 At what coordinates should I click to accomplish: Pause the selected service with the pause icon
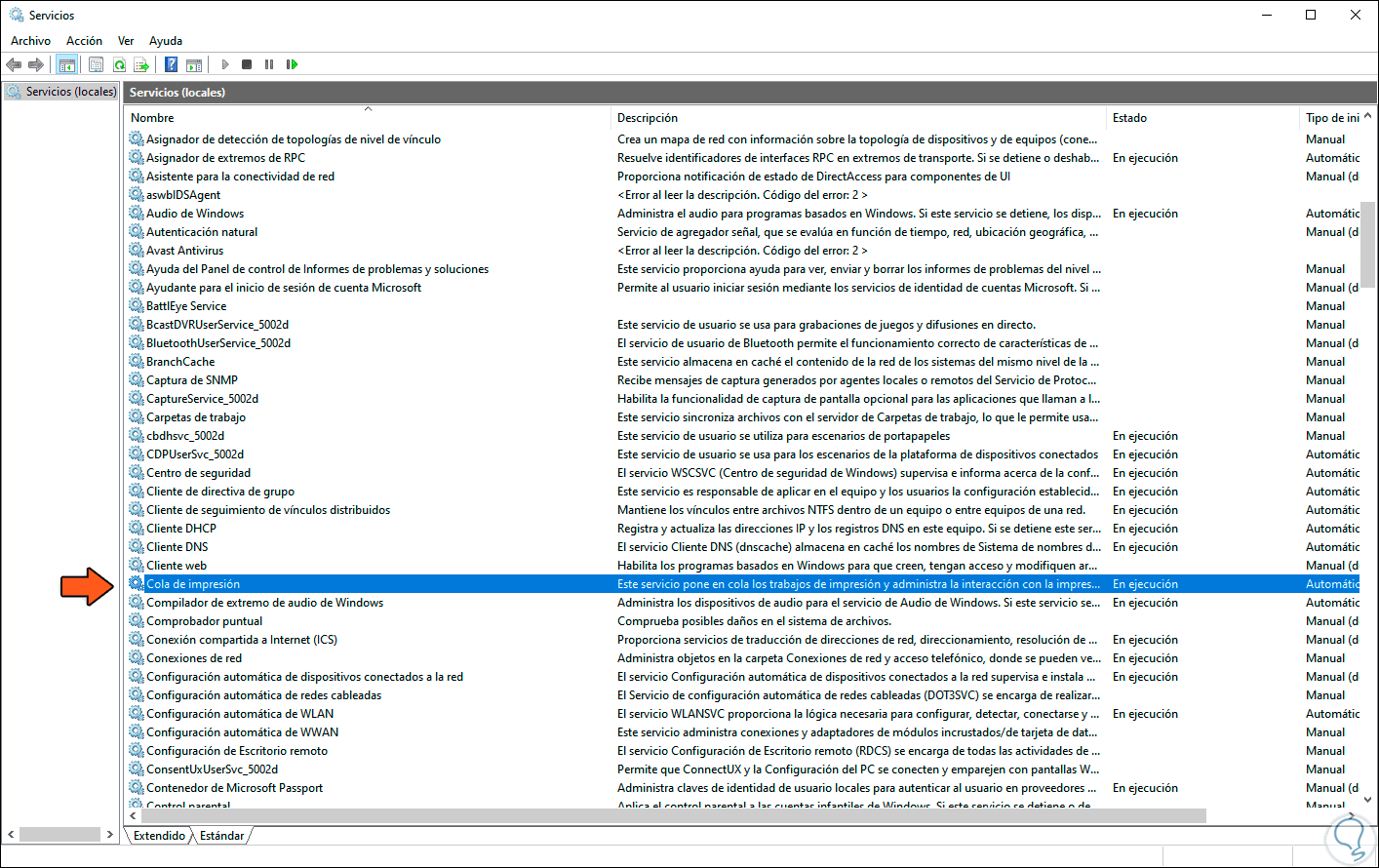(x=269, y=64)
